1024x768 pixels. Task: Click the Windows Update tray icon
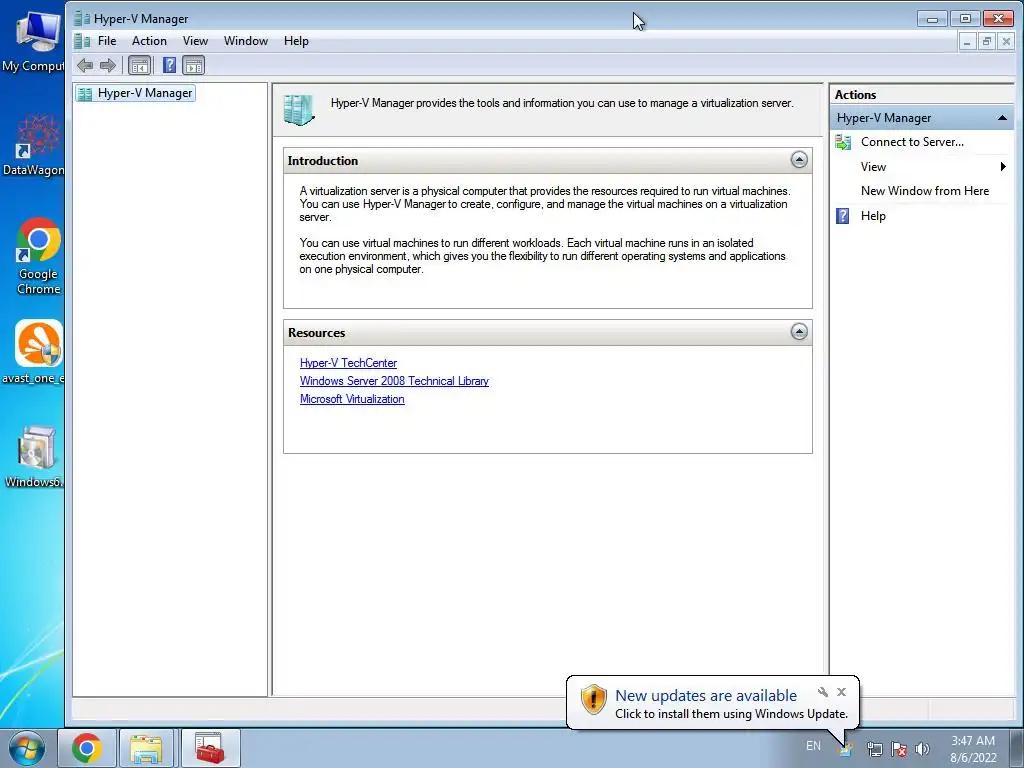[x=846, y=750]
